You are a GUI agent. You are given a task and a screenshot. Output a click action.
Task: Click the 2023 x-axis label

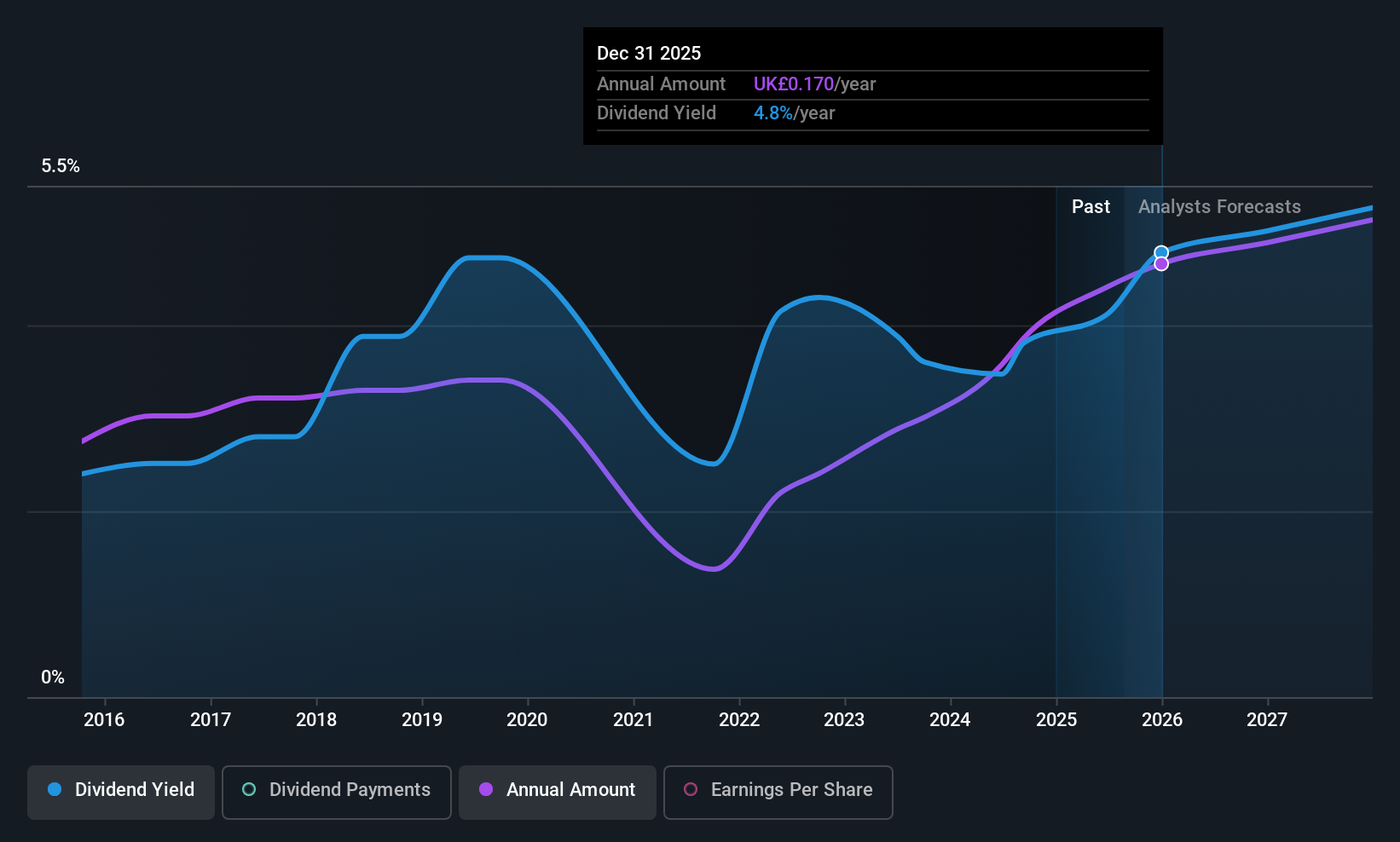[844, 720]
